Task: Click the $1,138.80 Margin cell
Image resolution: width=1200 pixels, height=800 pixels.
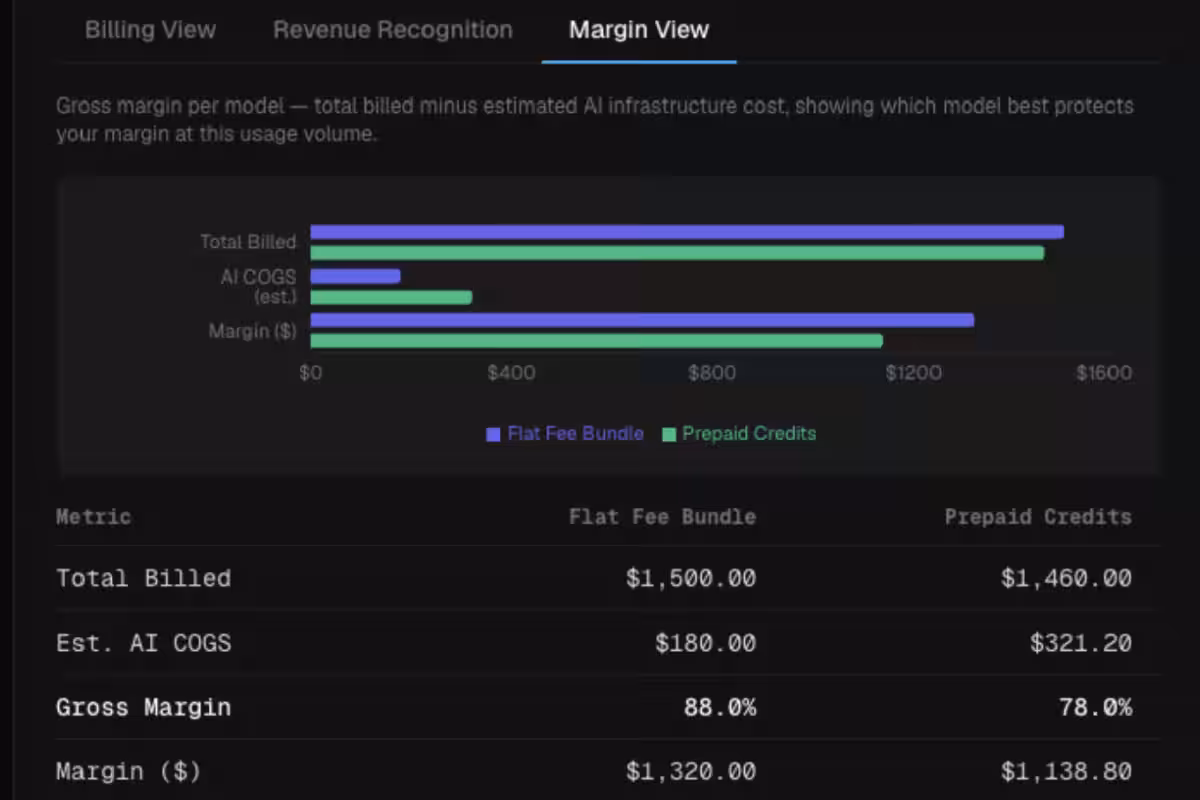Action: 1066,772
